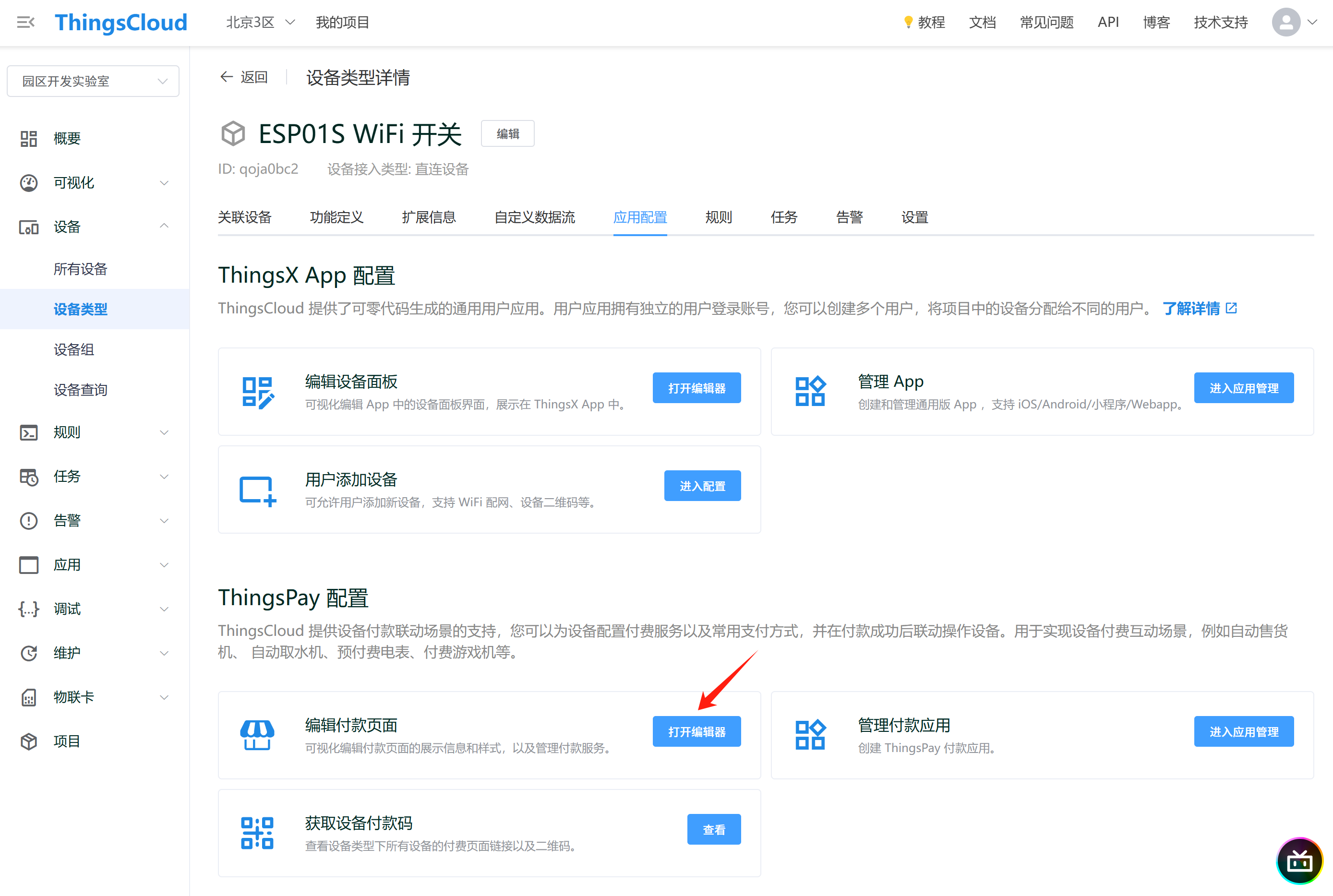Click the 规则 terminal icon in the sidebar
1333x896 pixels.
click(29, 432)
